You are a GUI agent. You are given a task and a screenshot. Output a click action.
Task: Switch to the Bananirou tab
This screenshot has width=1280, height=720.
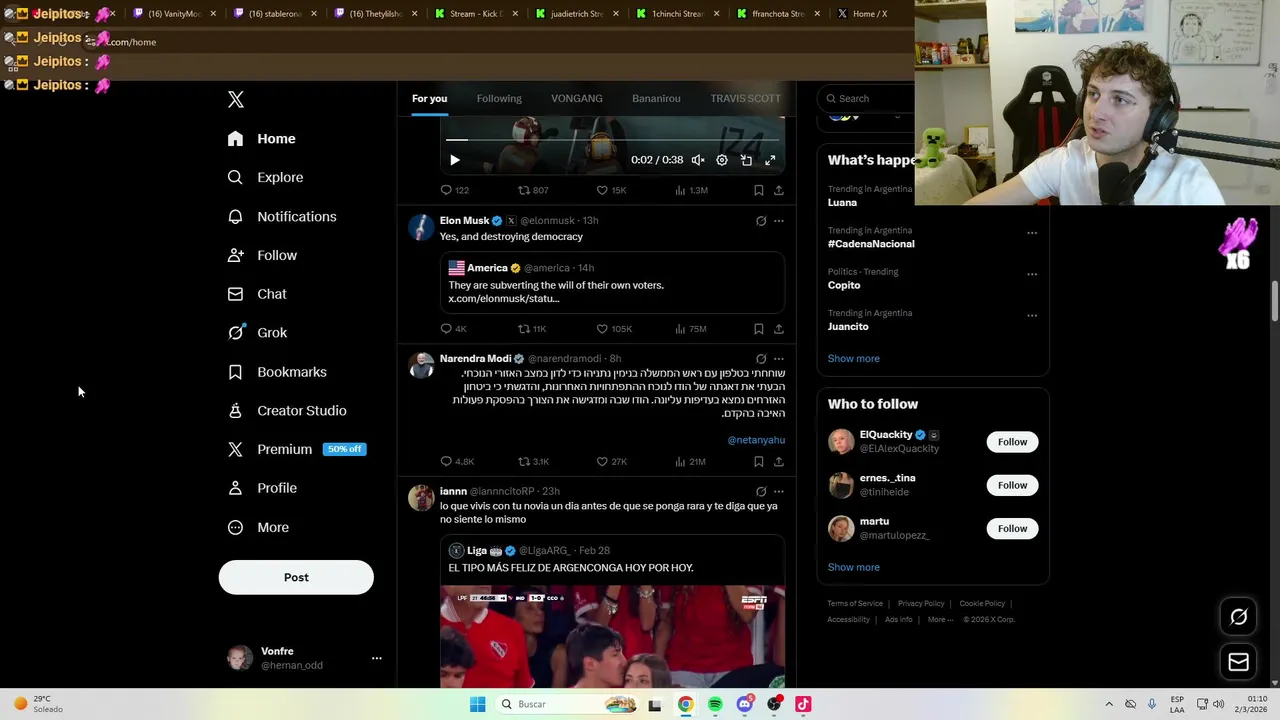(x=656, y=99)
